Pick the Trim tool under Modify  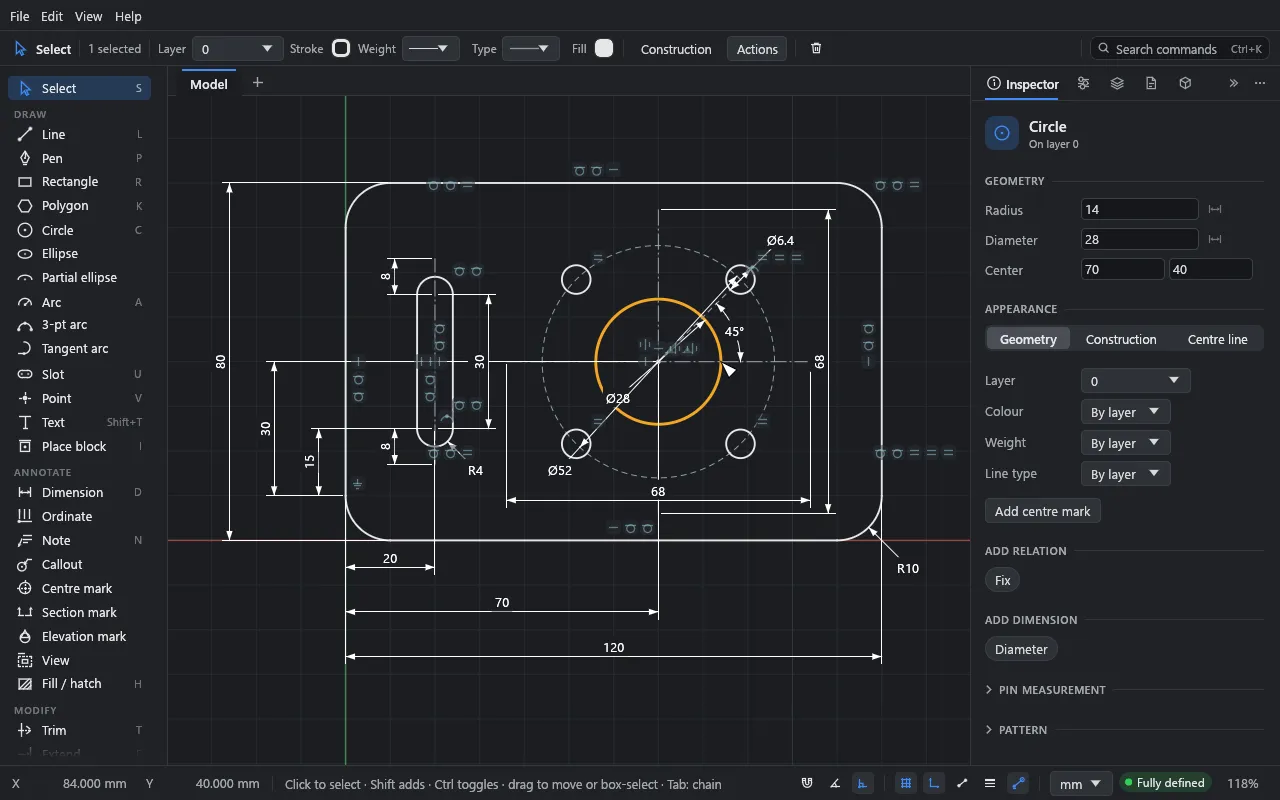[x=80, y=731]
